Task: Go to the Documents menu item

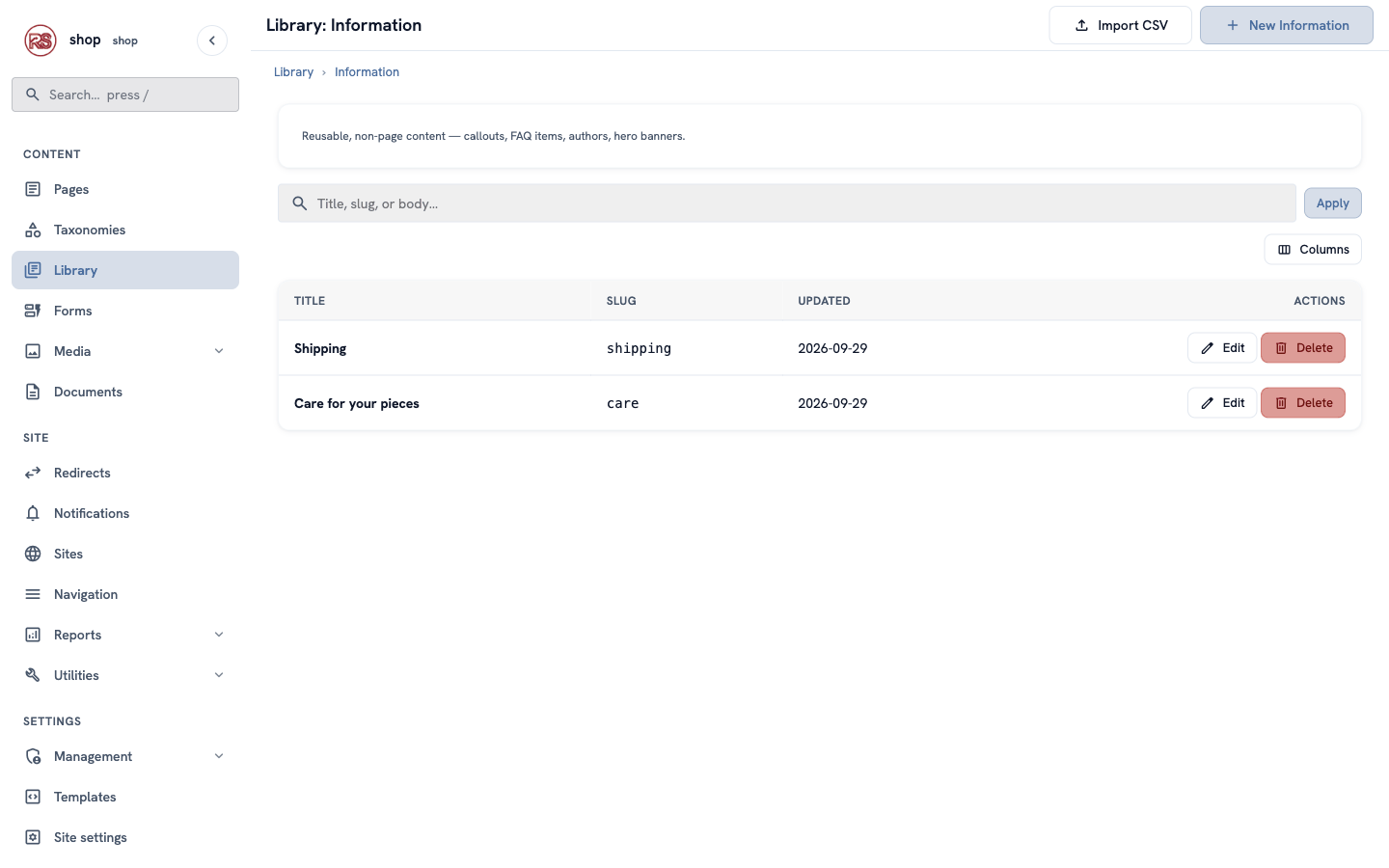Action: 125,392
